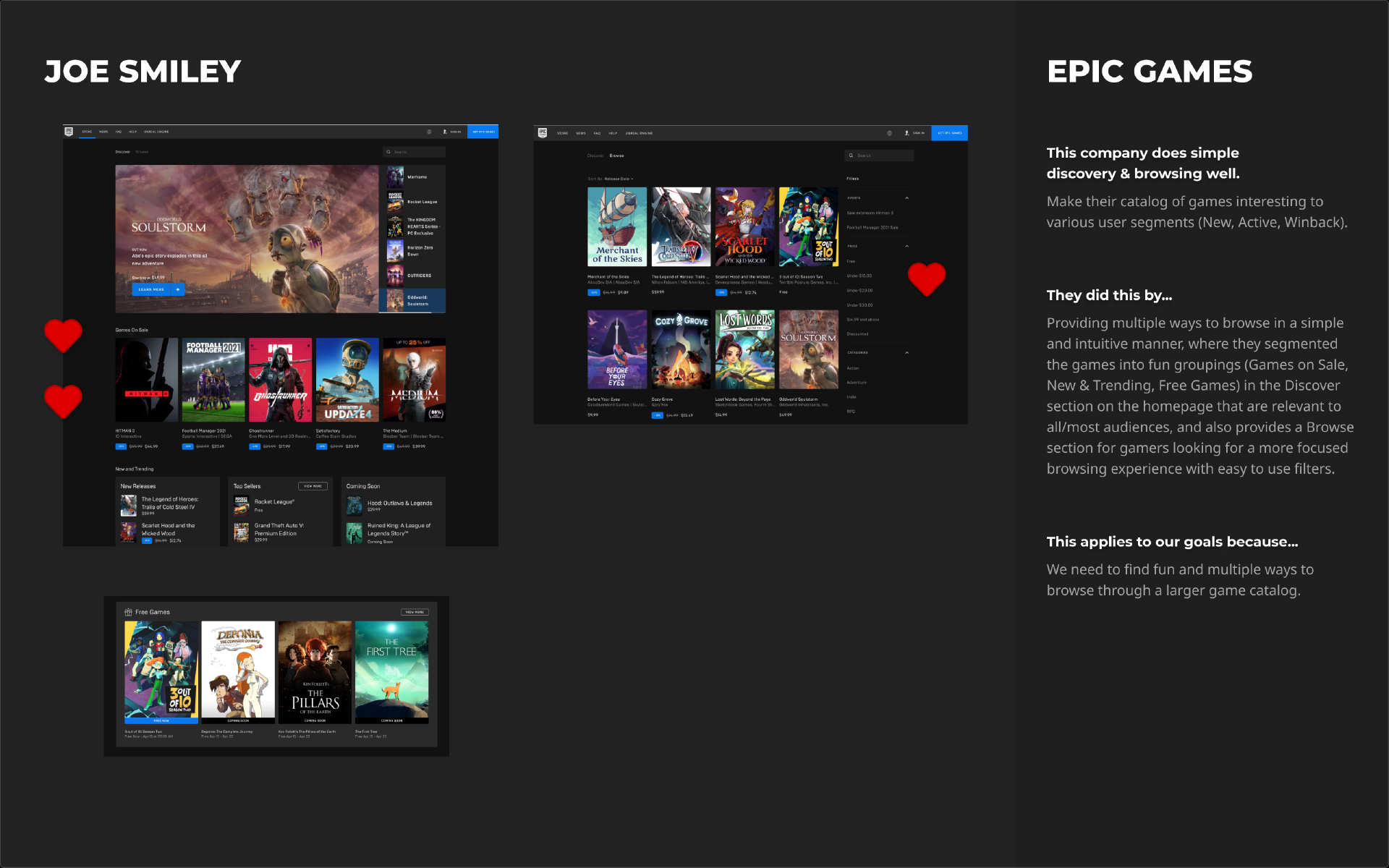Click the gift icon next to Free Games

tap(128, 612)
